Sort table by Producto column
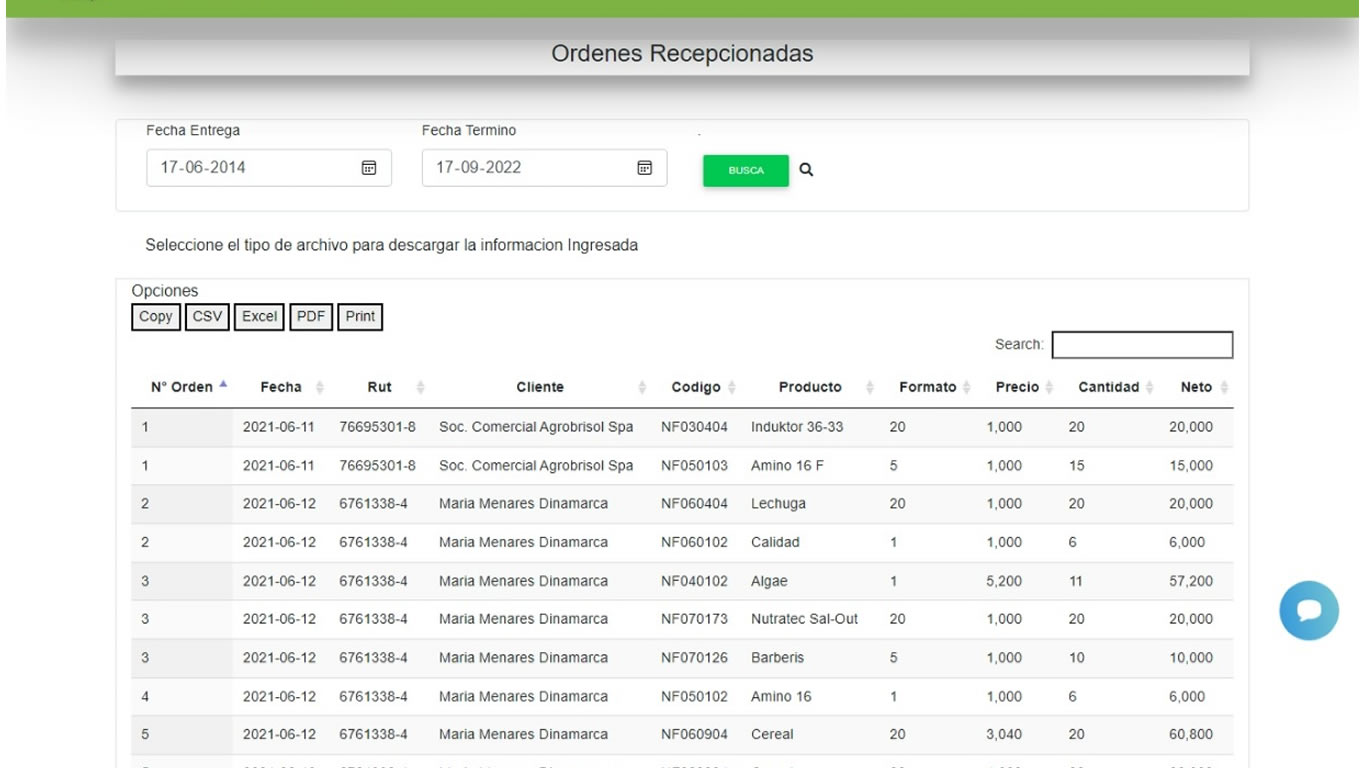Screen dimensions: 1364x768 [x=810, y=387]
